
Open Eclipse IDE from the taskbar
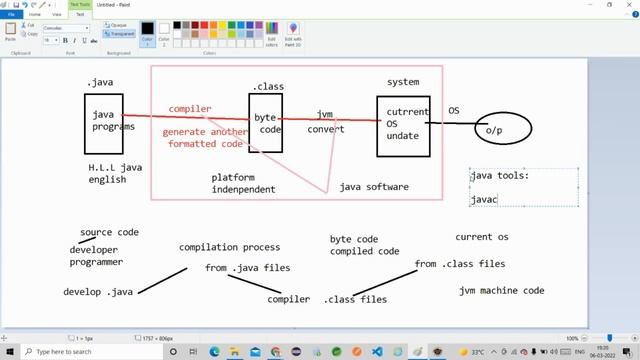pyautogui.click(x=296, y=351)
